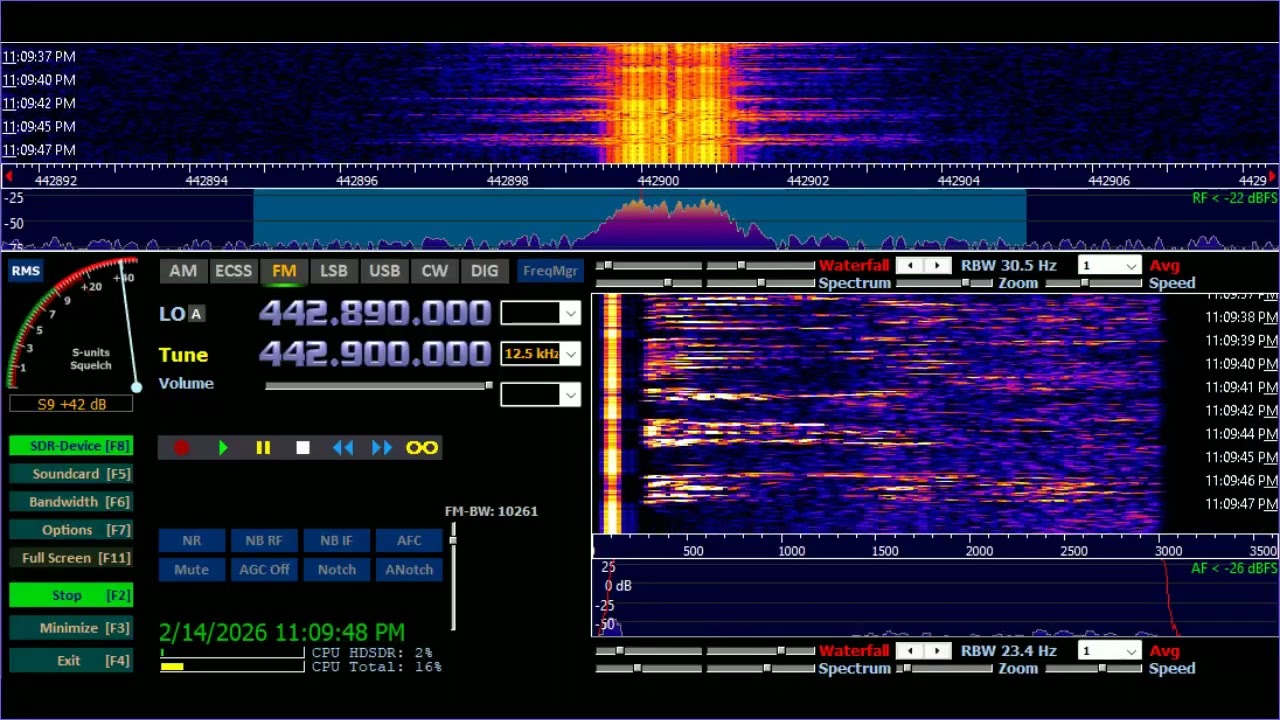The height and width of the screenshot is (720, 1280).
Task: Fast forward using the blue double-right arrows
Action: (382, 448)
